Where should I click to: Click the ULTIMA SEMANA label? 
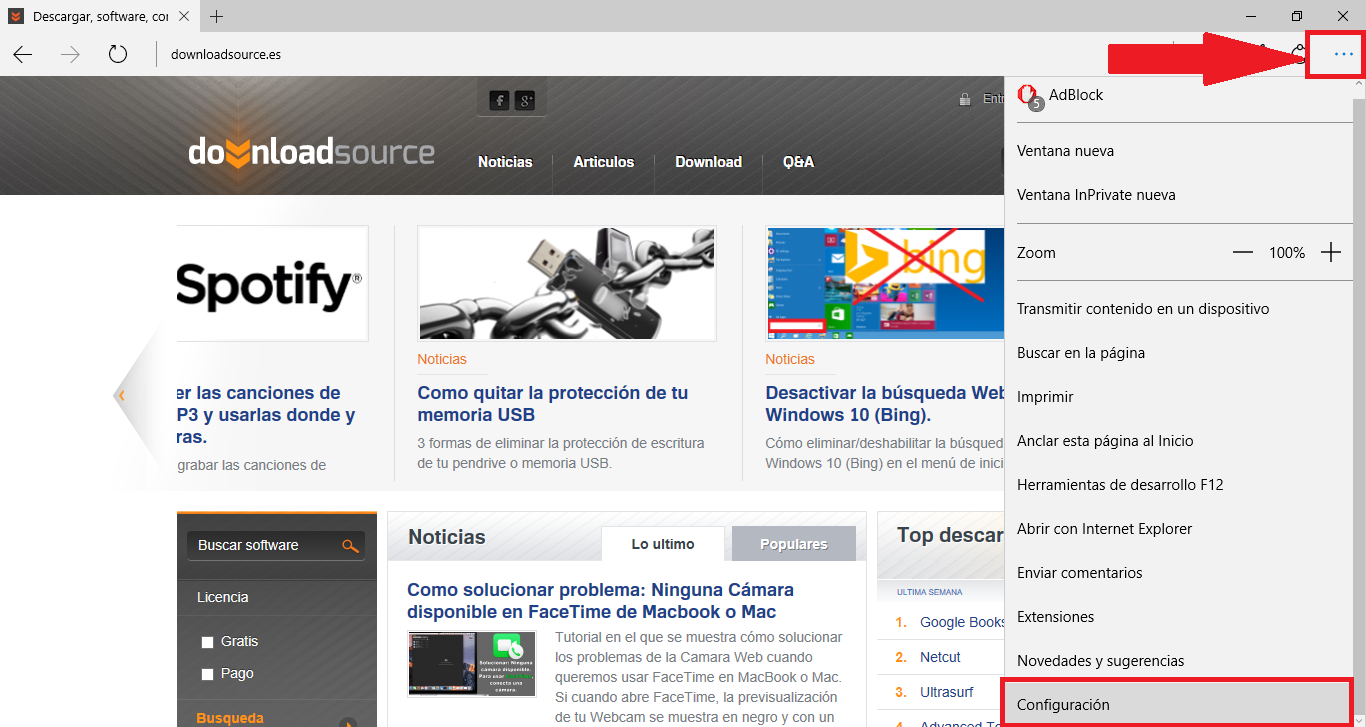click(x=930, y=592)
